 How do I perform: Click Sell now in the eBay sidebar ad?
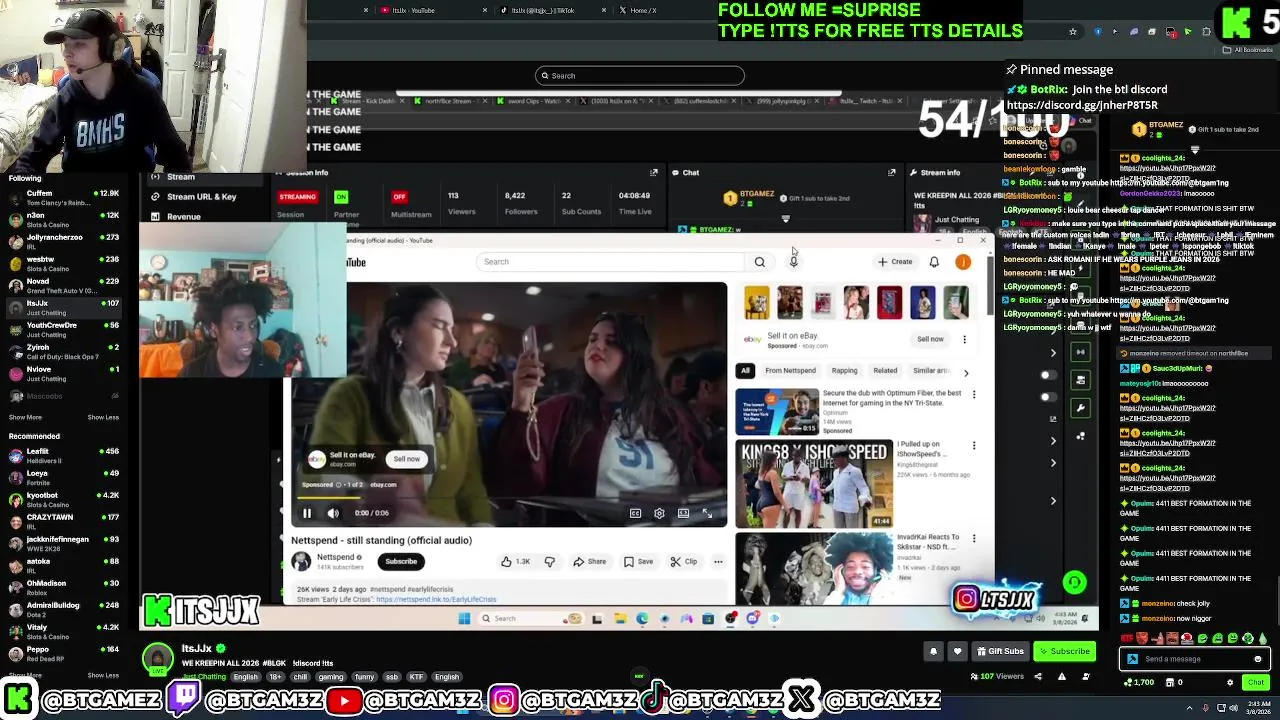pyautogui.click(x=930, y=339)
